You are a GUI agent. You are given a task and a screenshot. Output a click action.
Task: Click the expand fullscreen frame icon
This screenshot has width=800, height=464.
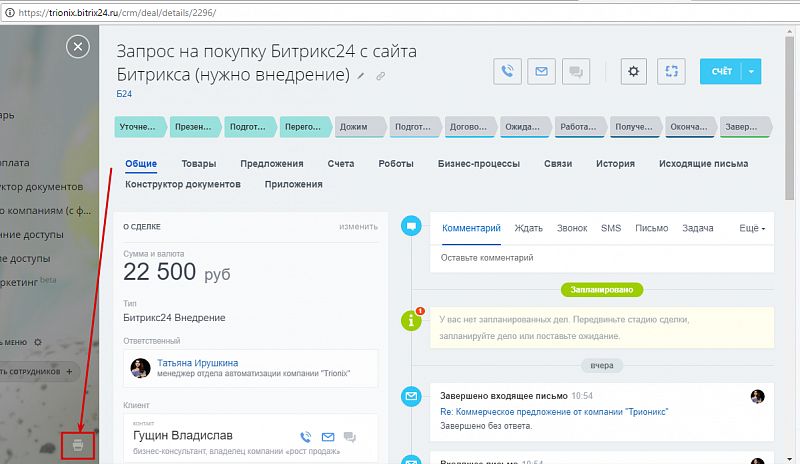(x=671, y=71)
